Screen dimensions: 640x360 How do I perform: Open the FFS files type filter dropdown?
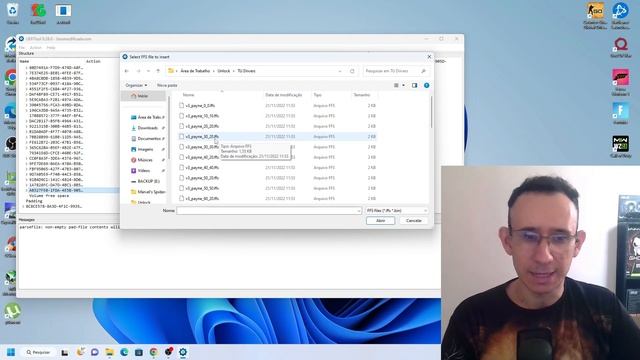pyautogui.click(x=396, y=211)
